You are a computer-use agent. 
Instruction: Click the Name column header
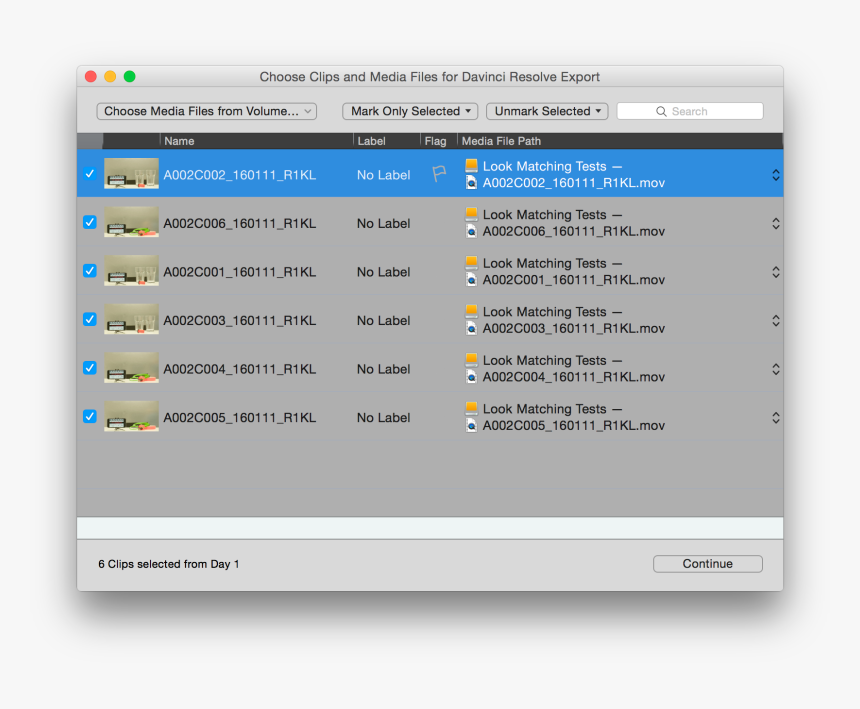(x=179, y=141)
